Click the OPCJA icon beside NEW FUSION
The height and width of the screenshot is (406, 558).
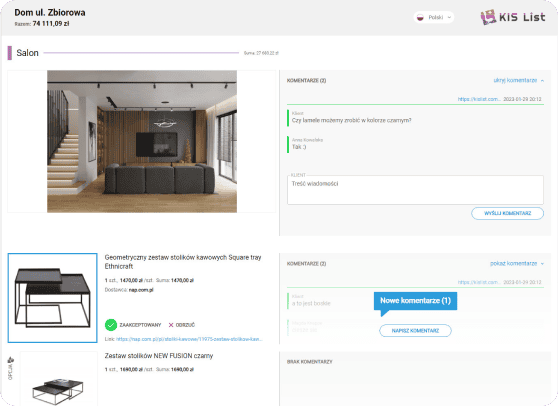(x=10, y=360)
